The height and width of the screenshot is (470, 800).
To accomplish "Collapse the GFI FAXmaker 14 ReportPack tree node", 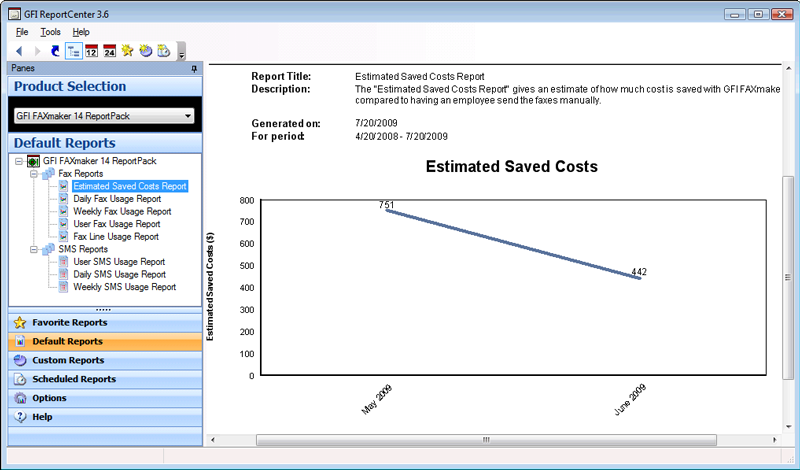I will (19, 161).
